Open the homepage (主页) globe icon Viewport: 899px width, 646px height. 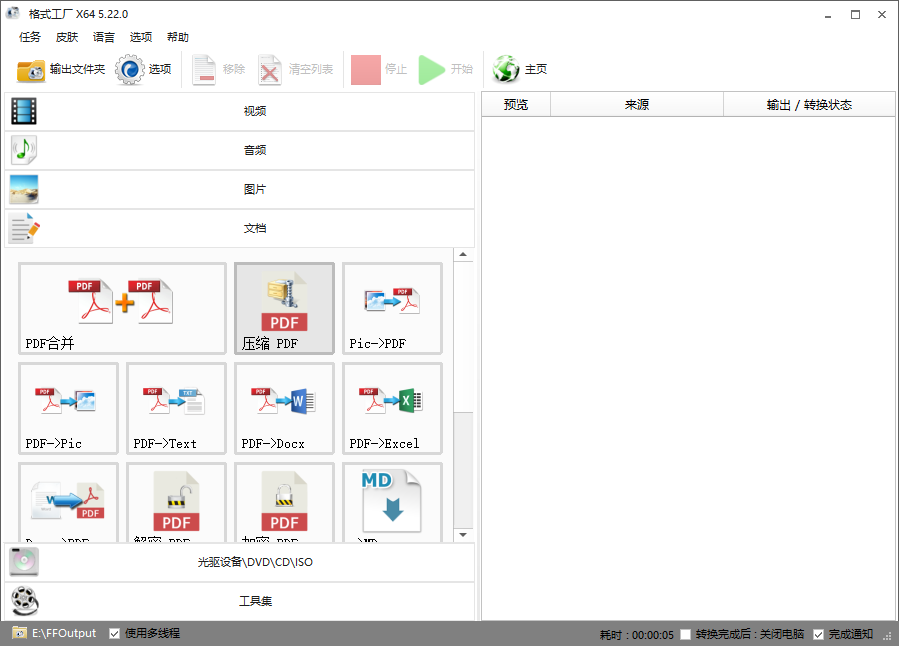tap(506, 69)
